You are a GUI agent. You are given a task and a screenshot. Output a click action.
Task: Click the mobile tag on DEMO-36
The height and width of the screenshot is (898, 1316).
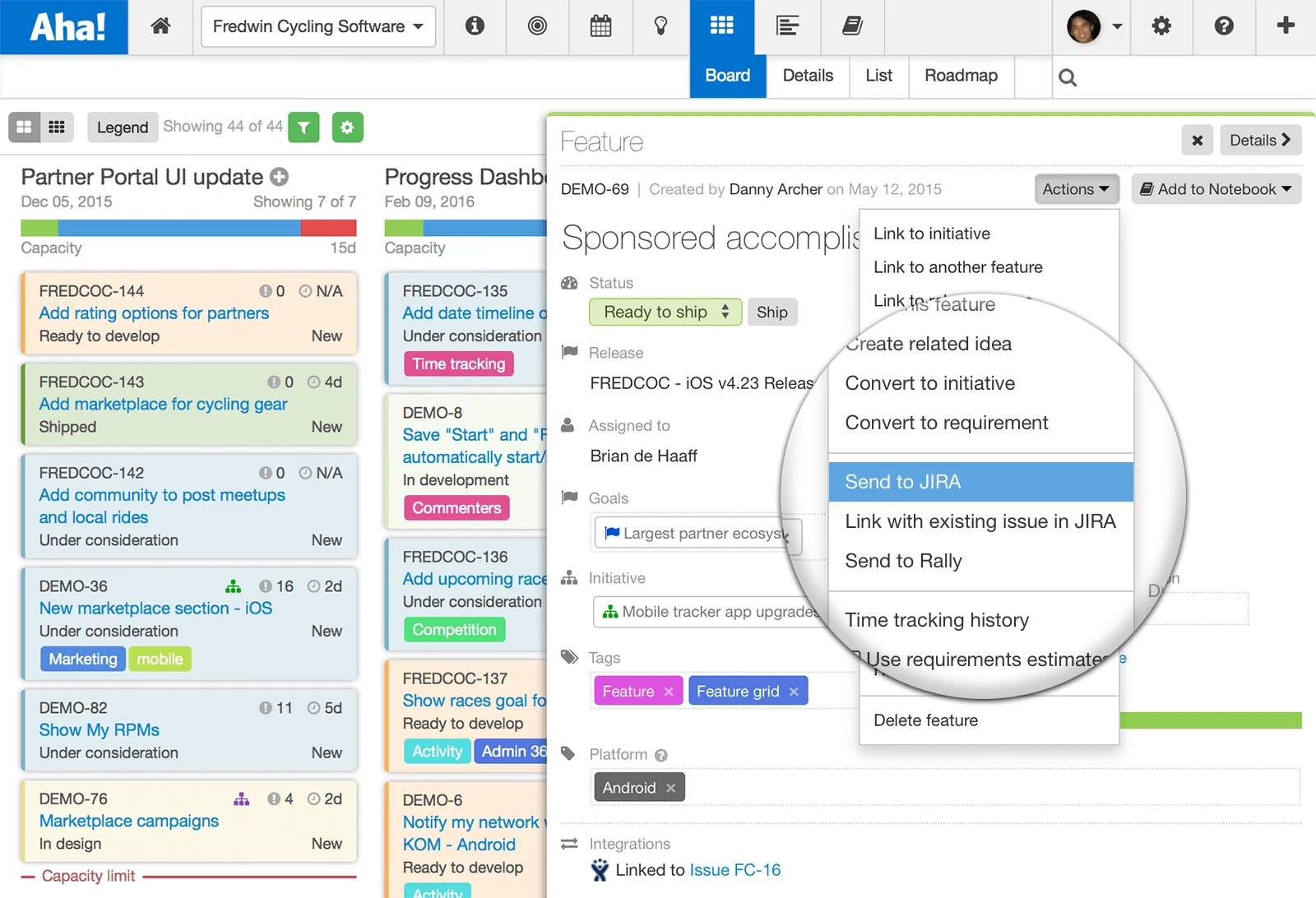[x=160, y=660]
